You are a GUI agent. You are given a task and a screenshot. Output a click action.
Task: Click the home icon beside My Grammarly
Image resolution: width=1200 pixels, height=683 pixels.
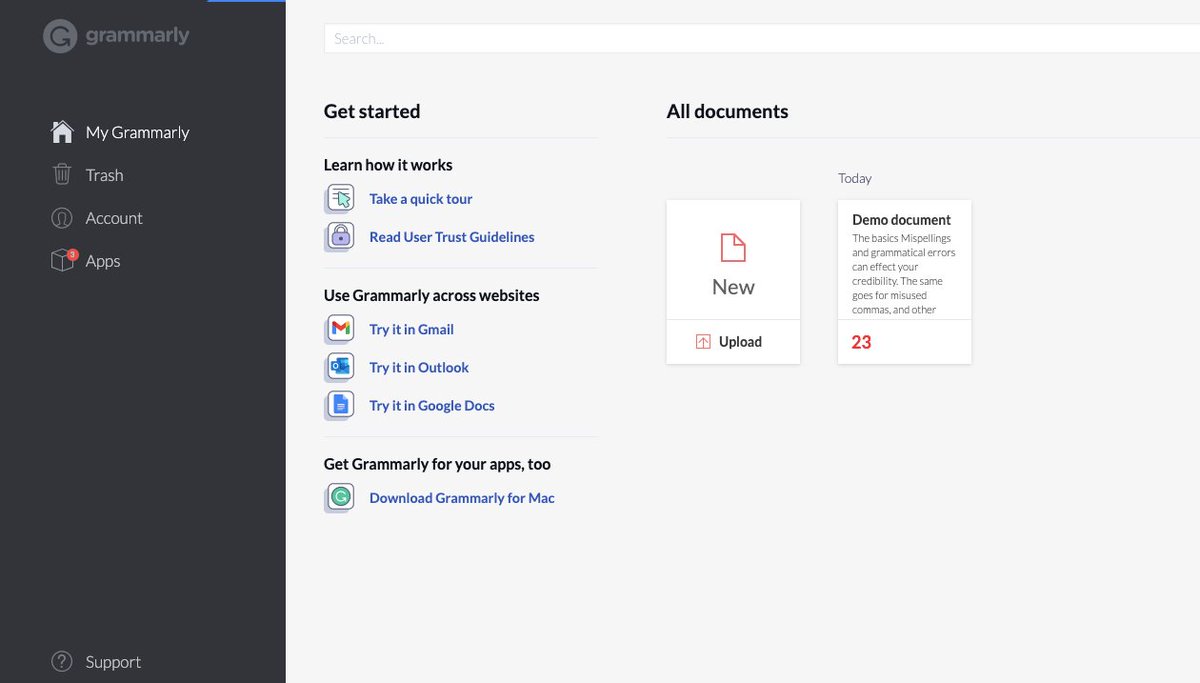(x=62, y=132)
